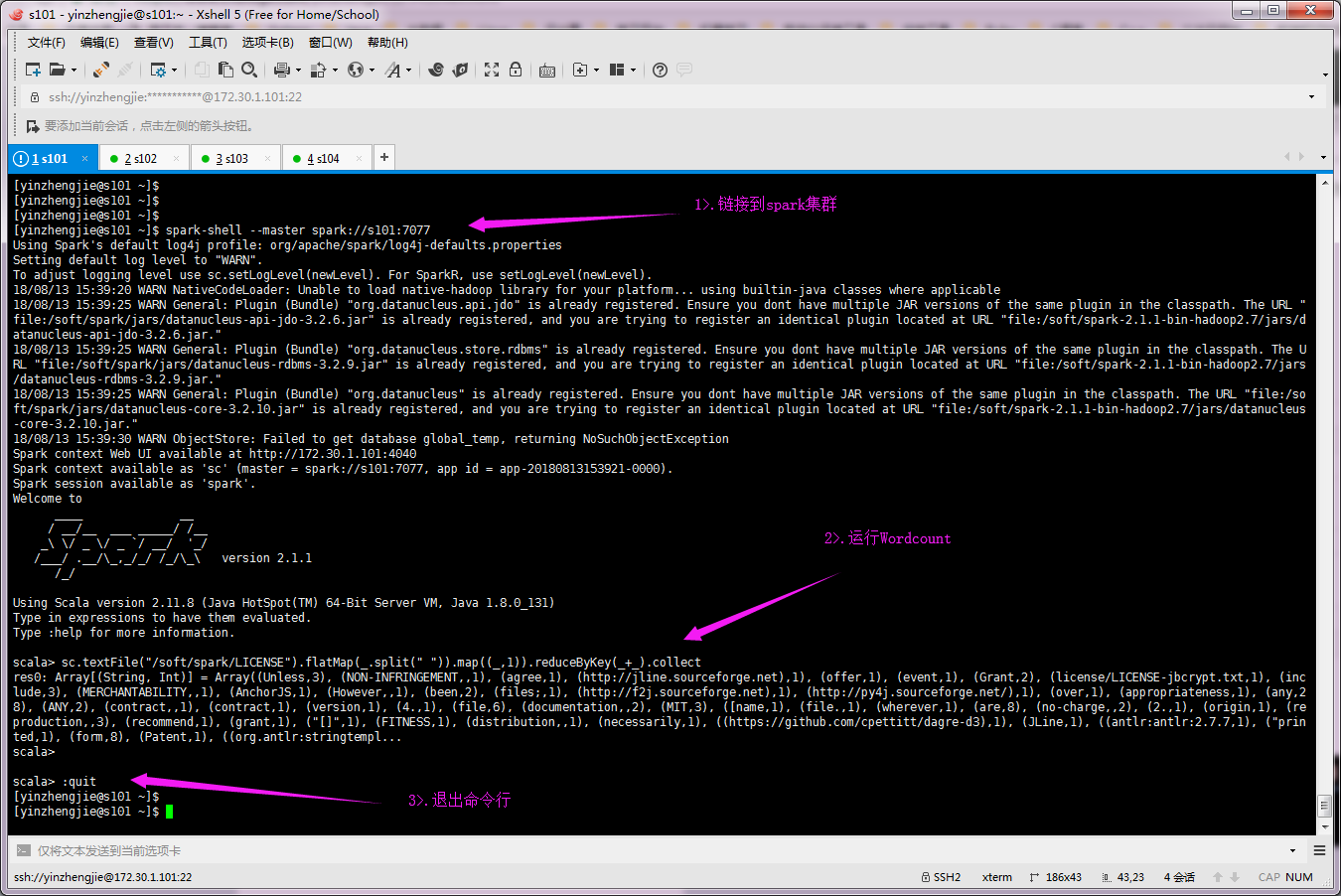1341x896 pixels.
Task: Click the file transfer toolbar icon
Action: coord(318,70)
